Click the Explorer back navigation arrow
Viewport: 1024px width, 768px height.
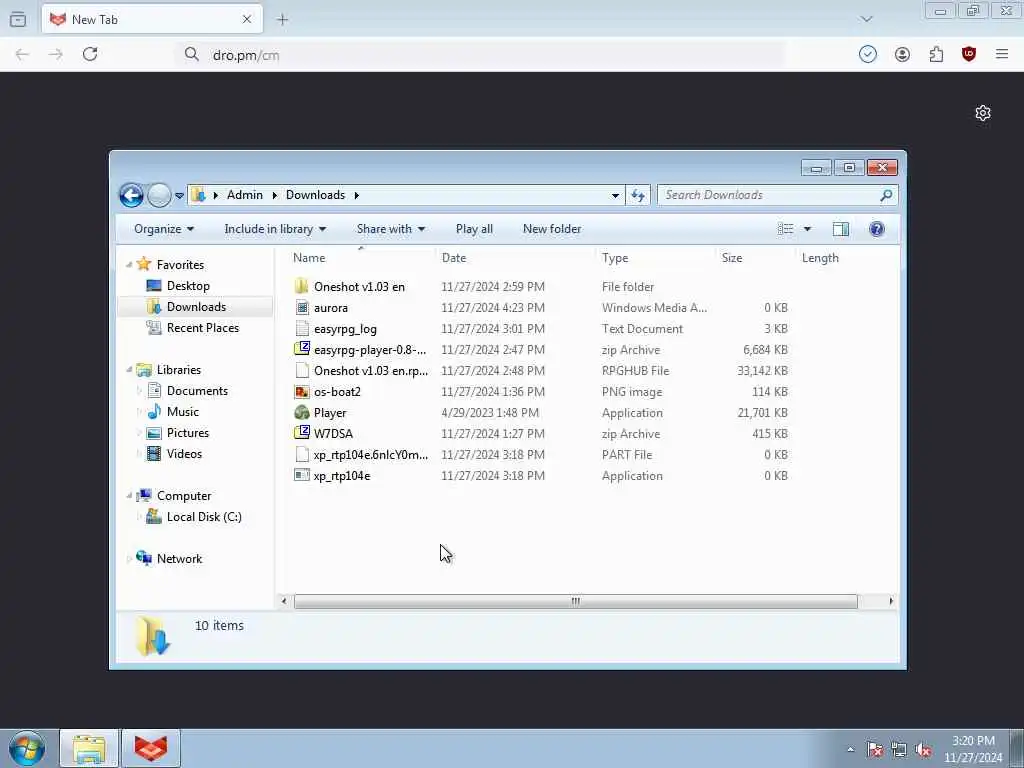[131, 195]
